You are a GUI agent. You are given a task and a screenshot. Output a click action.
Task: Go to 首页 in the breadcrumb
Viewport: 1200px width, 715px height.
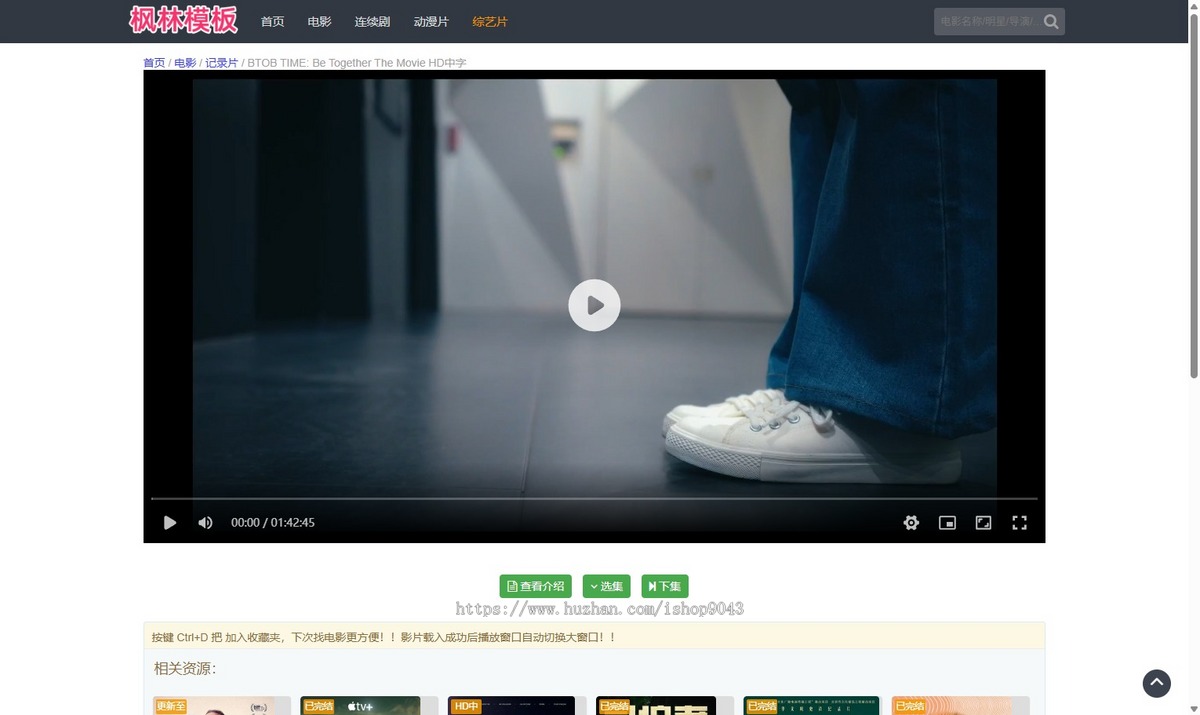[x=154, y=62]
